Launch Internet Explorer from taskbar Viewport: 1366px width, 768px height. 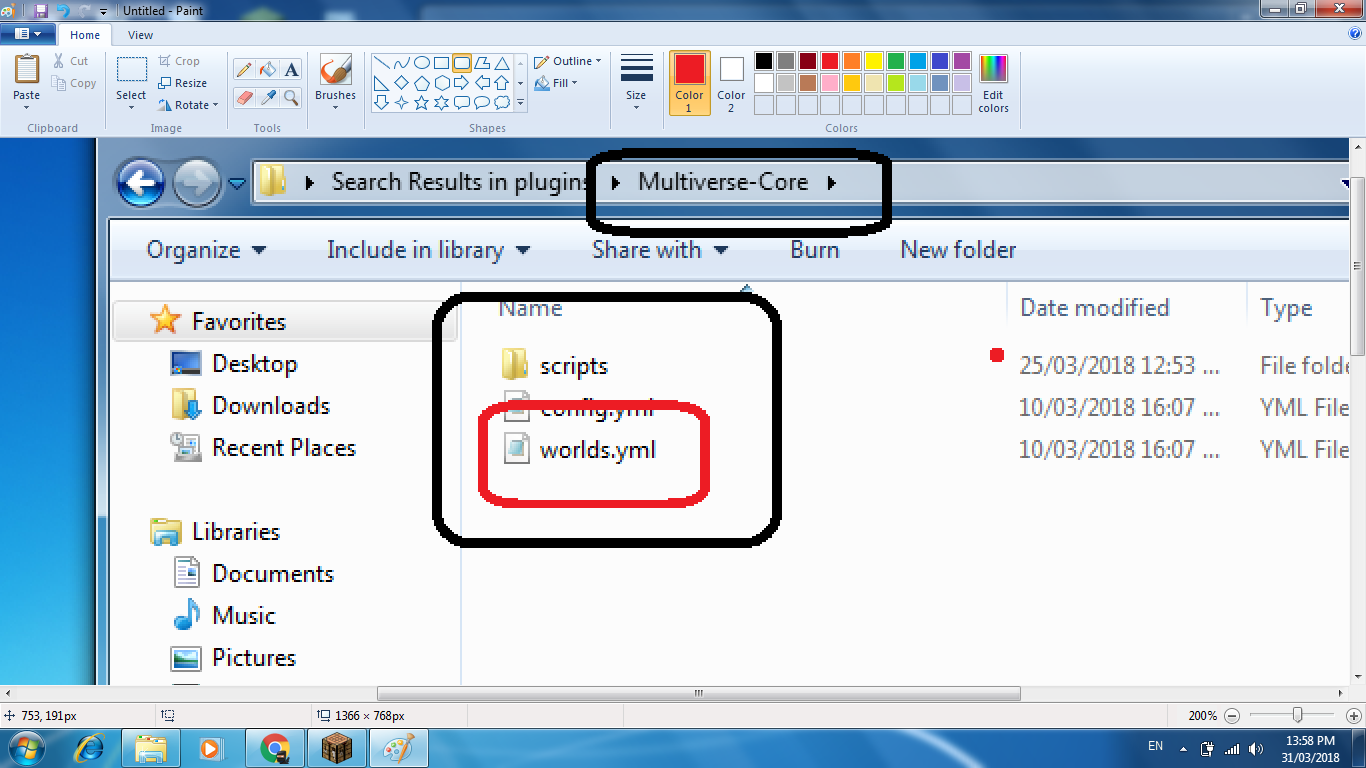point(90,747)
